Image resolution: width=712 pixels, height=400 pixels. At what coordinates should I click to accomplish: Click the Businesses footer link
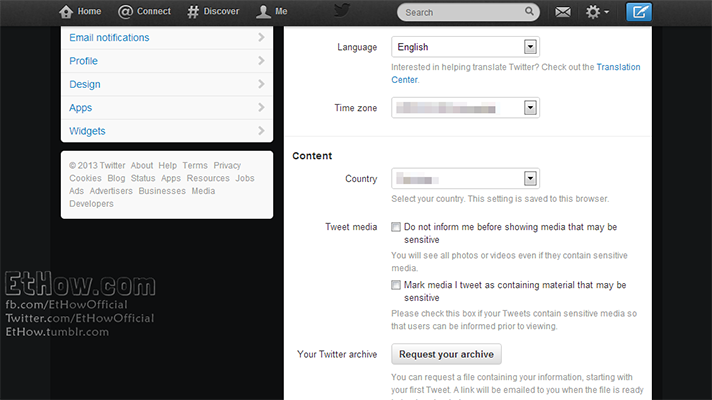pyautogui.click(x=162, y=191)
